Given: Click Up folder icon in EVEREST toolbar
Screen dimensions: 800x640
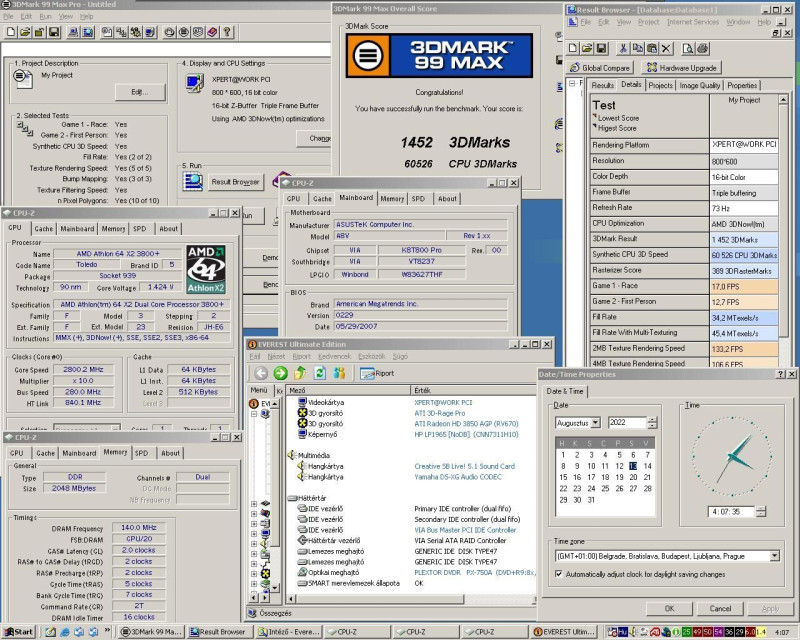Looking at the screenshot, I should (299, 373).
